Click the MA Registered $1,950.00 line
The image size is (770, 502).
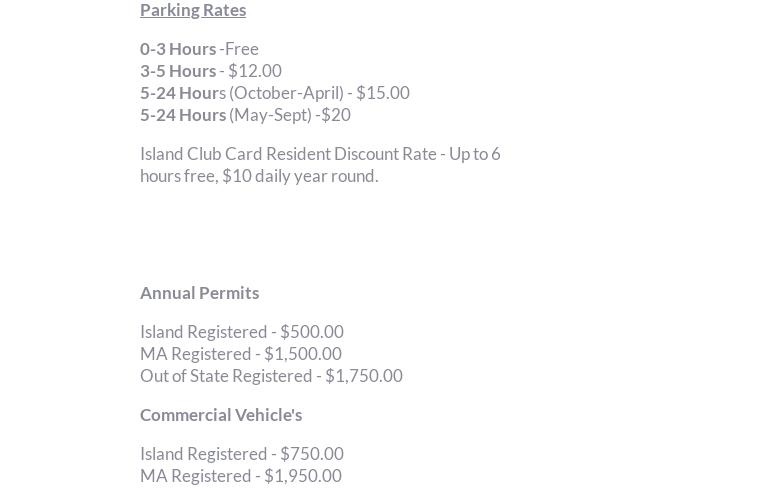(x=241, y=476)
